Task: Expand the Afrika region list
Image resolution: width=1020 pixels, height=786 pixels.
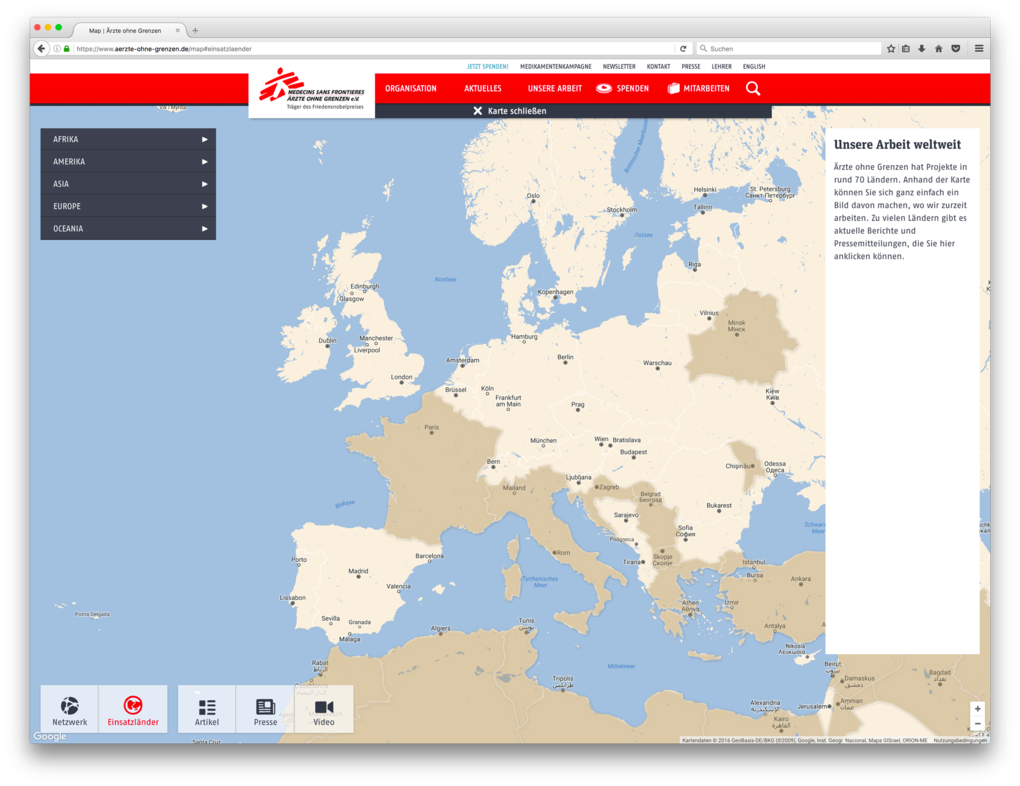Action: pos(128,140)
